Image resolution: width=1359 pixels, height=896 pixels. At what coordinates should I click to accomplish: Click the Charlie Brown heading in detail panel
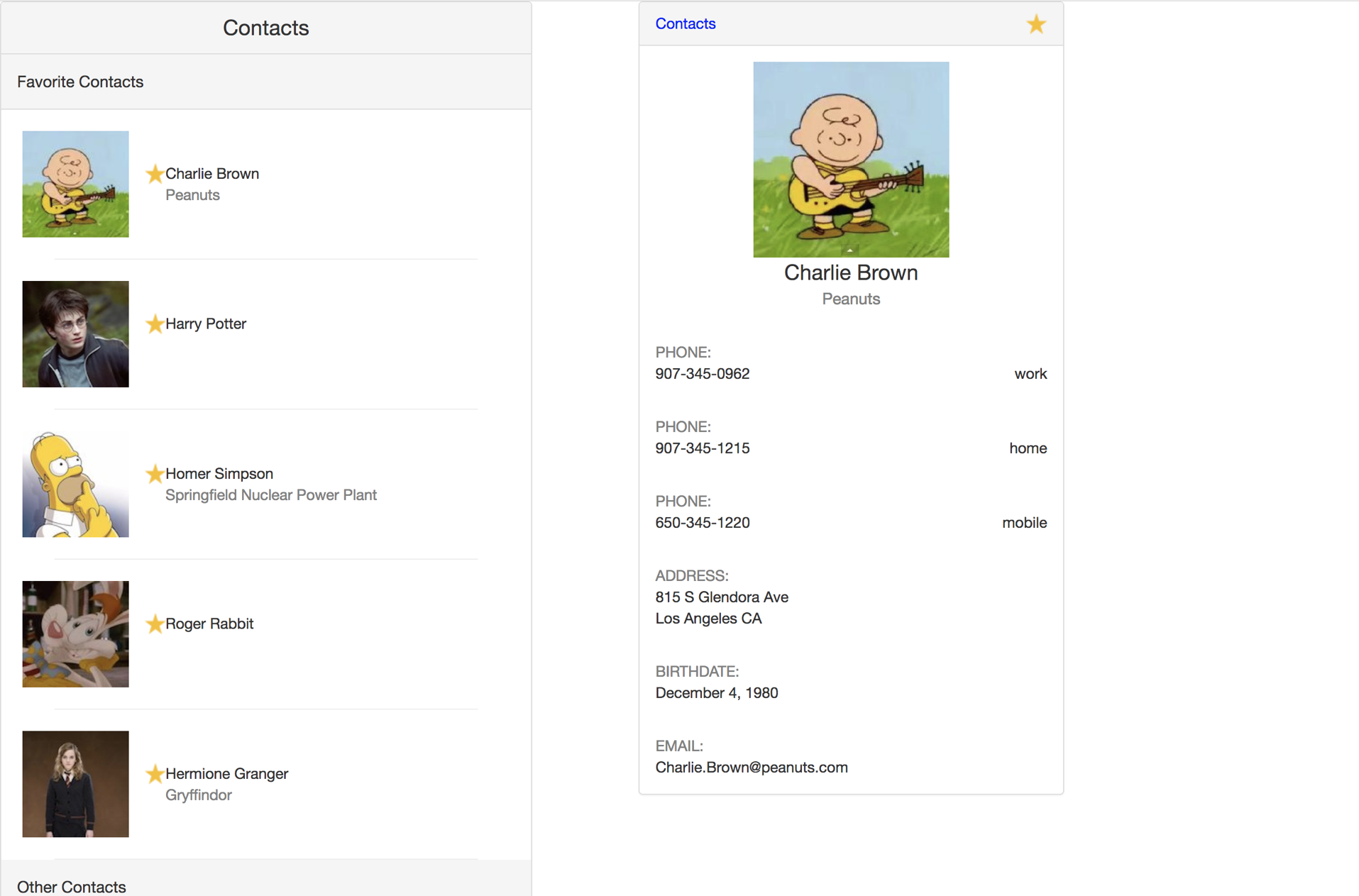(851, 272)
